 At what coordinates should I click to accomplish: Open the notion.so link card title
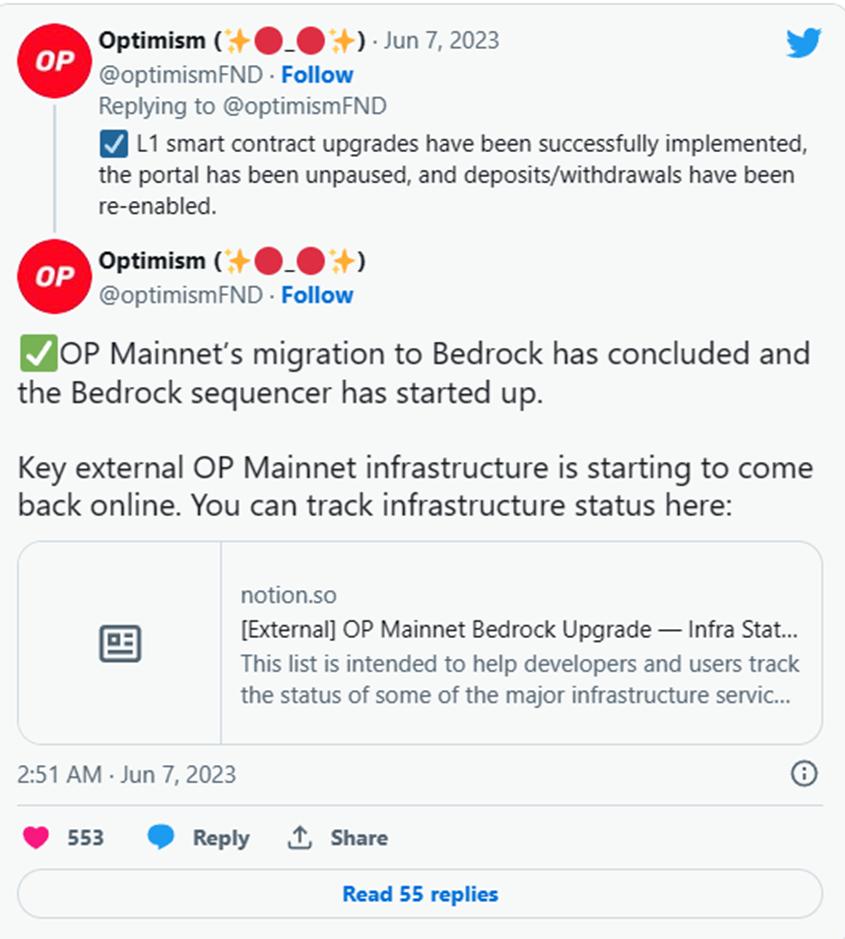[519, 630]
